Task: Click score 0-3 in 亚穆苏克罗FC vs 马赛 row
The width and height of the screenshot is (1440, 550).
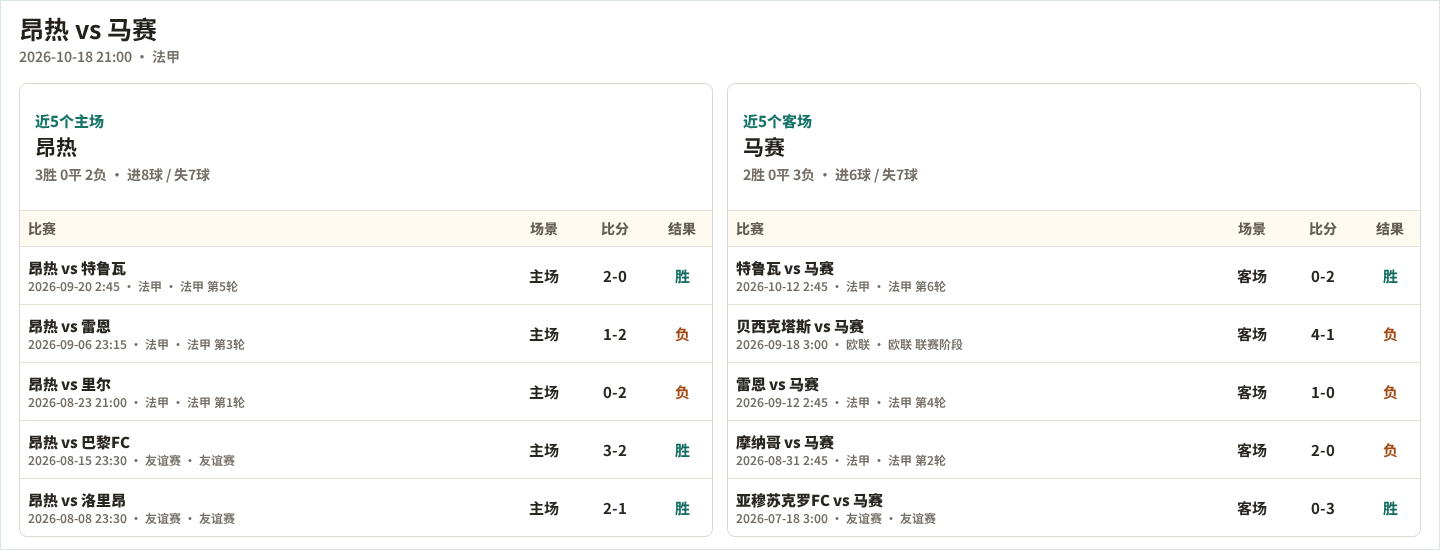Action: (x=1323, y=508)
